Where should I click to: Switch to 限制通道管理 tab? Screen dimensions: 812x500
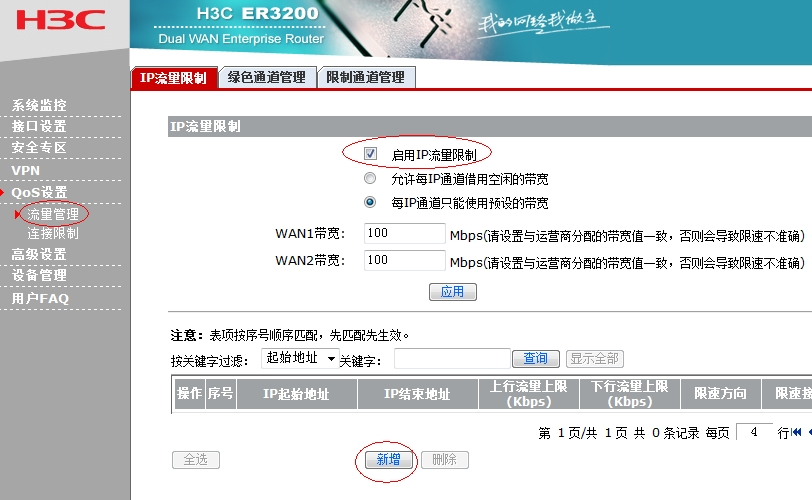[365, 78]
